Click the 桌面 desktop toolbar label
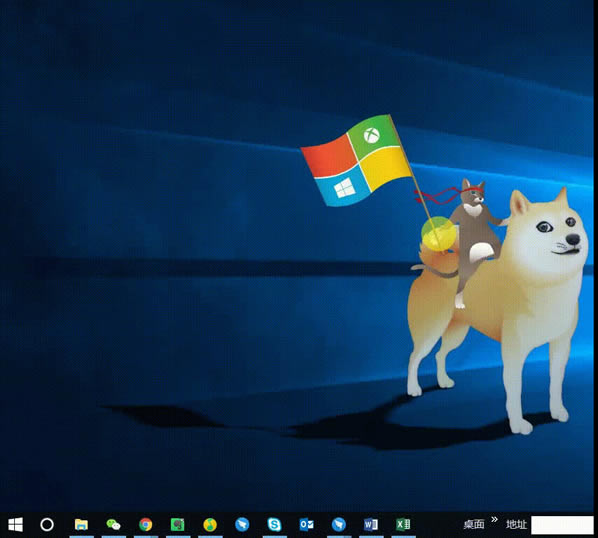 point(474,525)
